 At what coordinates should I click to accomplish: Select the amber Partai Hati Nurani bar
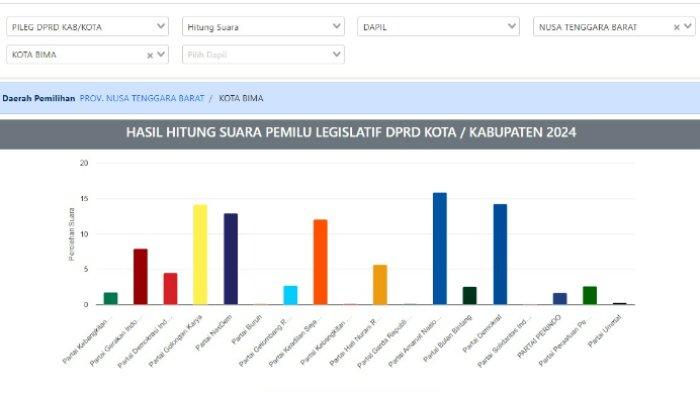click(x=380, y=285)
